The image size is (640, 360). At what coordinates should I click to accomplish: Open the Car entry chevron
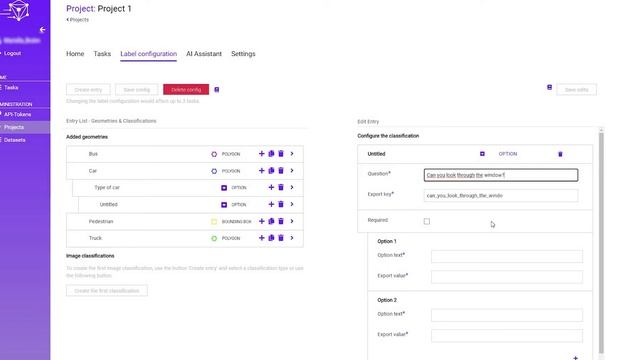(292, 171)
